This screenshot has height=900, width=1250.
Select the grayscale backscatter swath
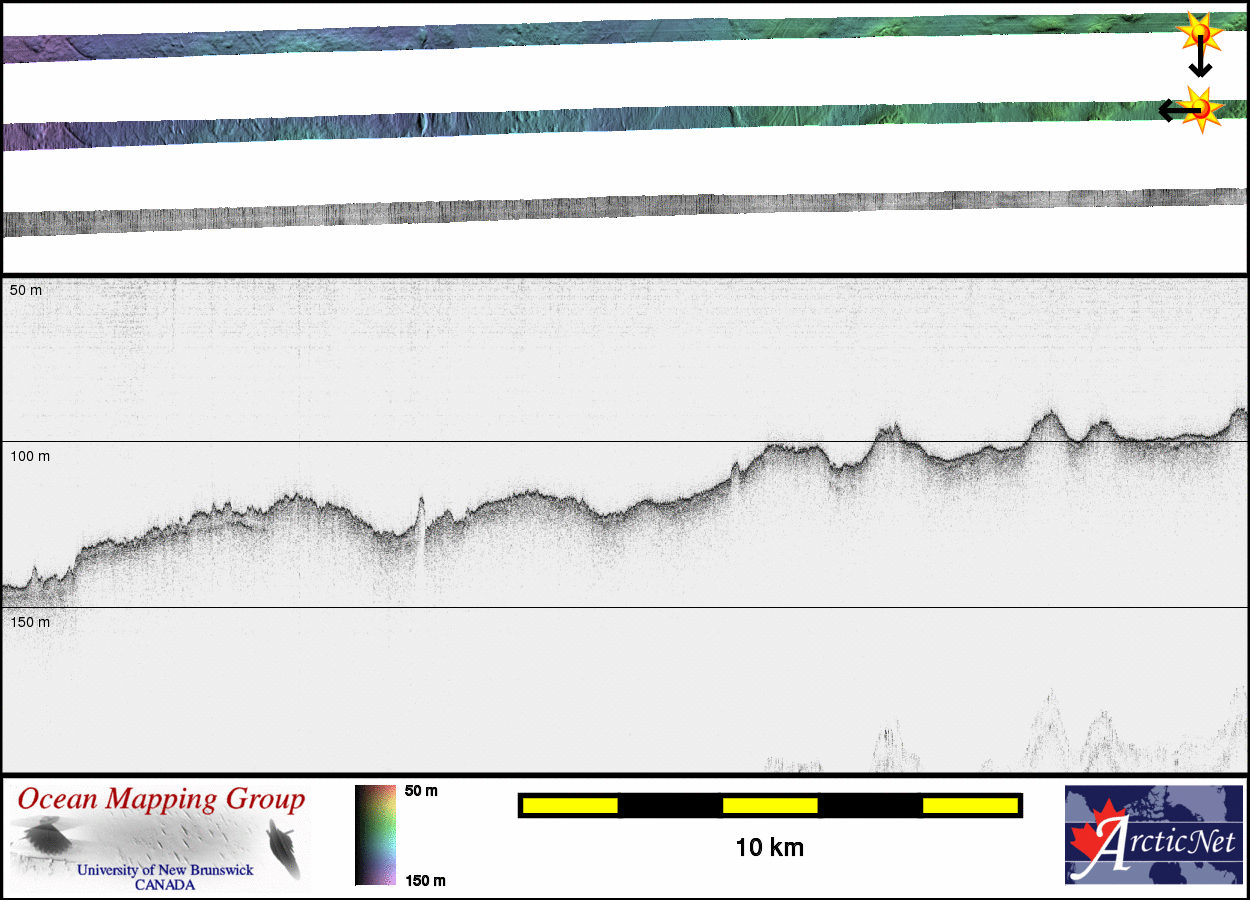(600, 210)
